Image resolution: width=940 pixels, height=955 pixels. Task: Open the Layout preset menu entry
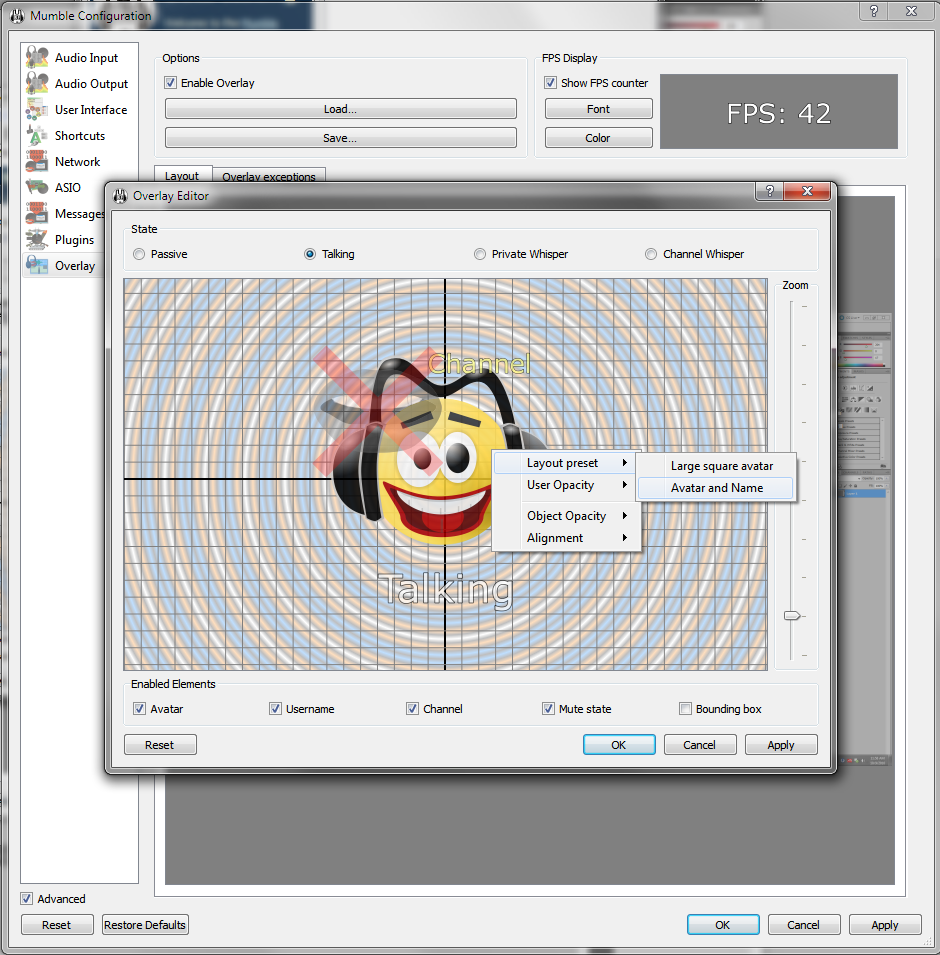point(564,463)
